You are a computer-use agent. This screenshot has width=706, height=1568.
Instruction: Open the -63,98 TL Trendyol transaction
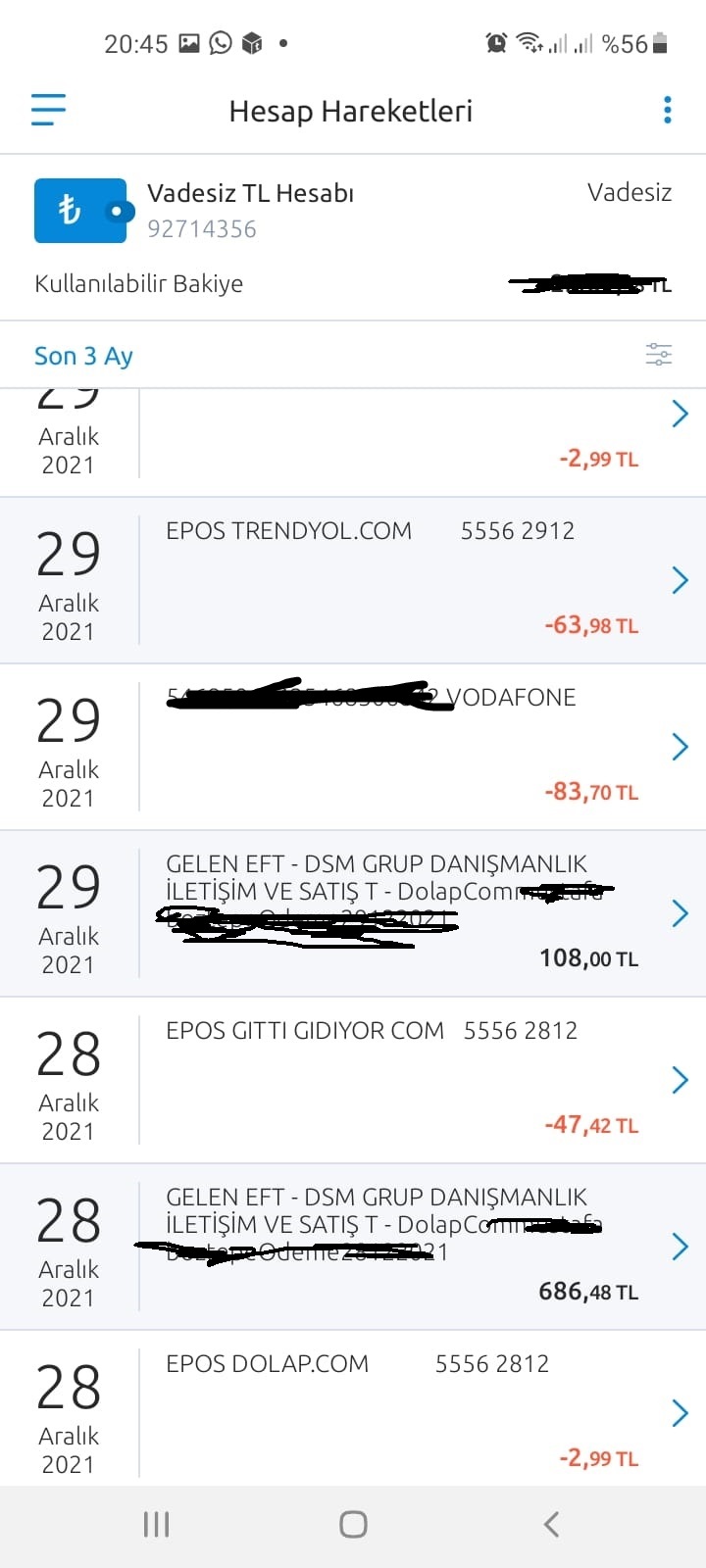(x=353, y=581)
